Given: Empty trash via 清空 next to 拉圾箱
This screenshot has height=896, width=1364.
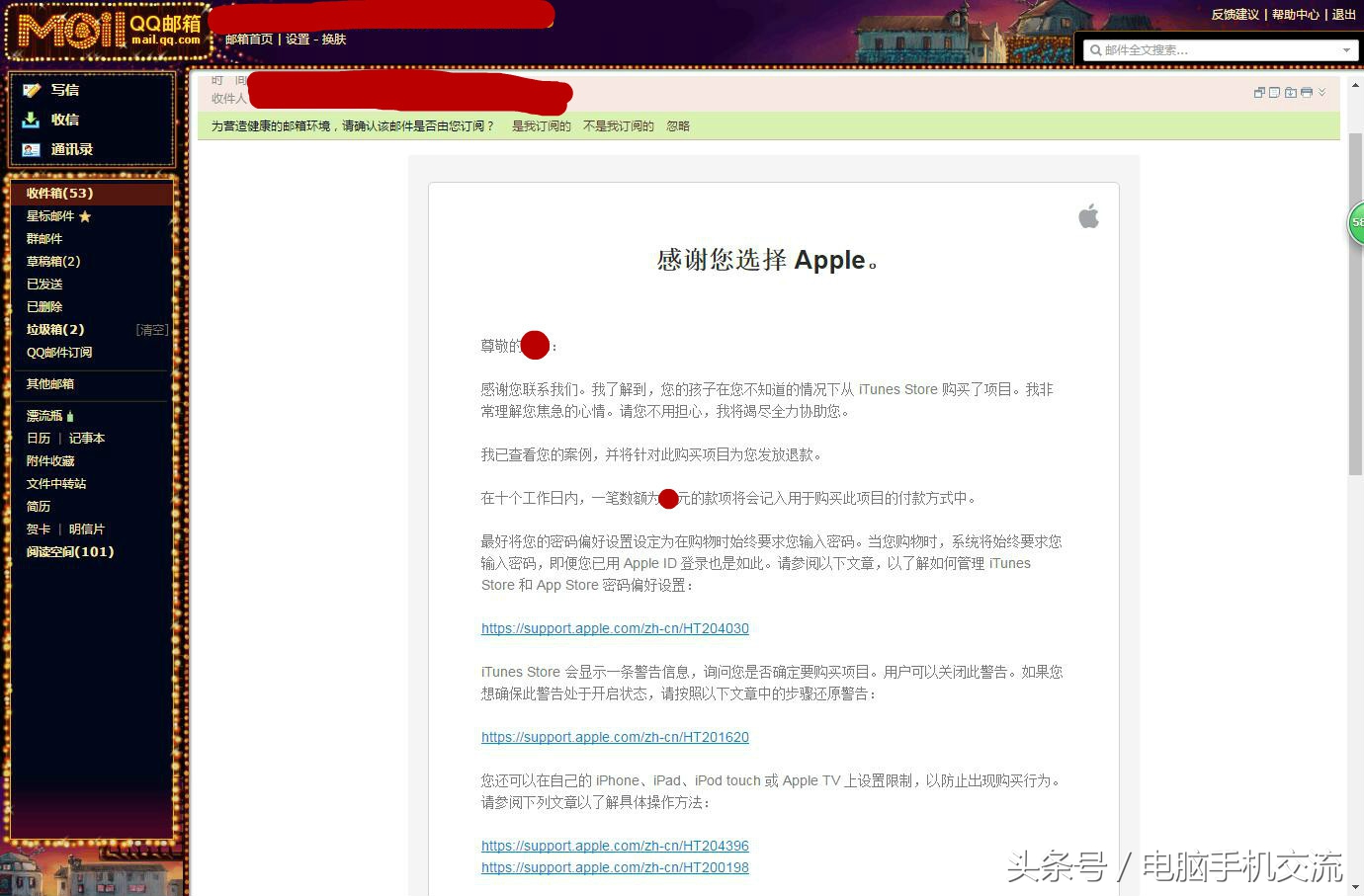Looking at the screenshot, I should click(151, 330).
